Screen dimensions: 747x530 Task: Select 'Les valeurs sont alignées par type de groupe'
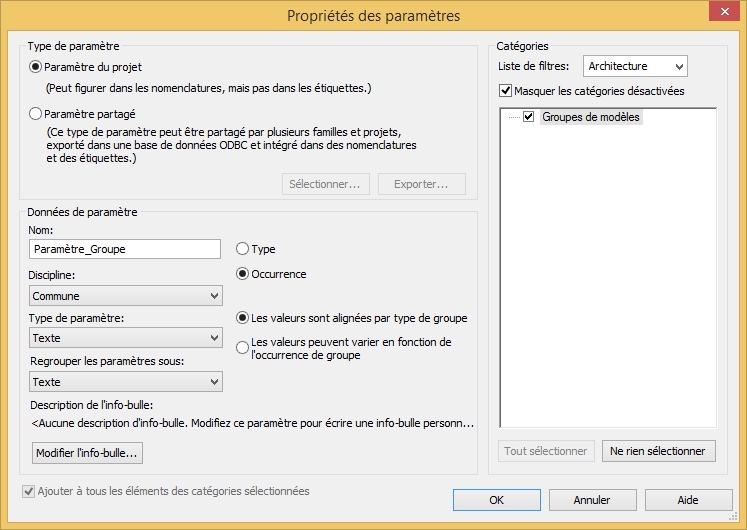(243, 318)
